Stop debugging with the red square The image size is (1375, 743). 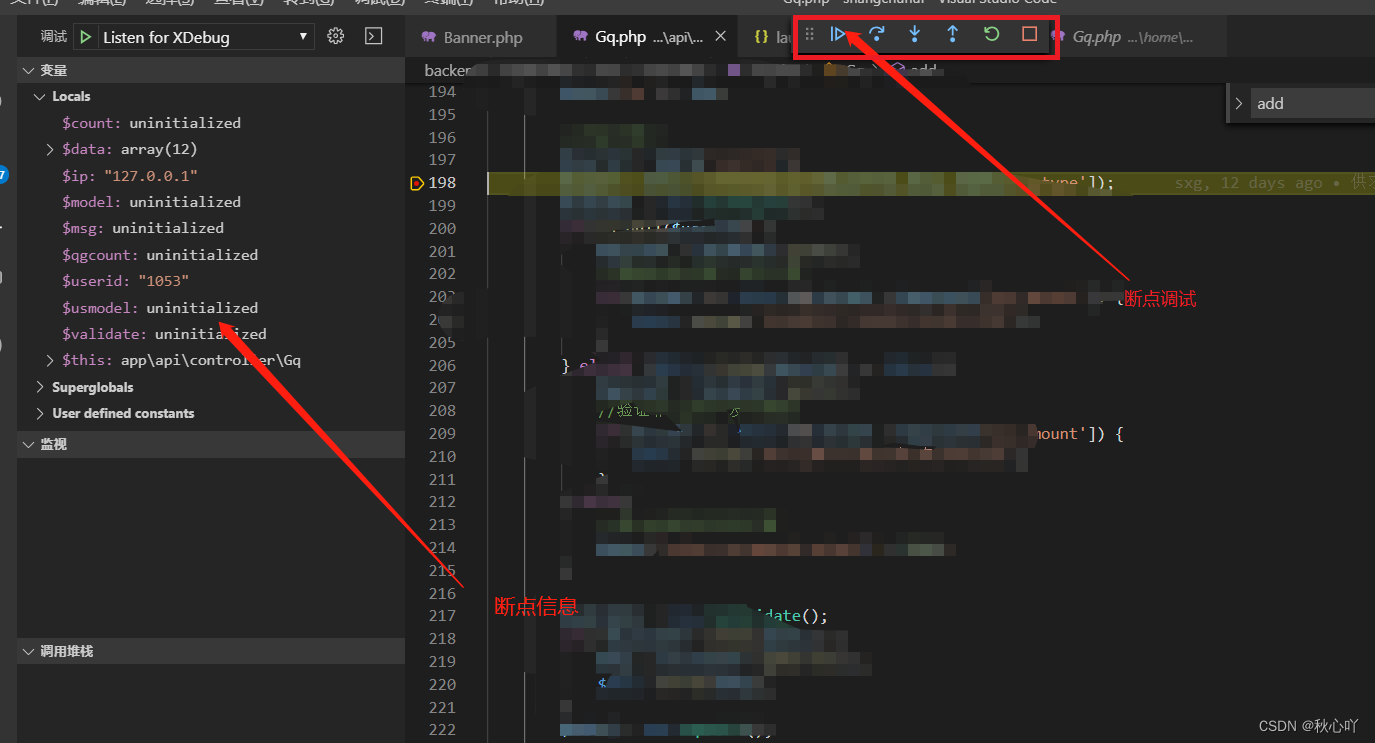click(1029, 34)
